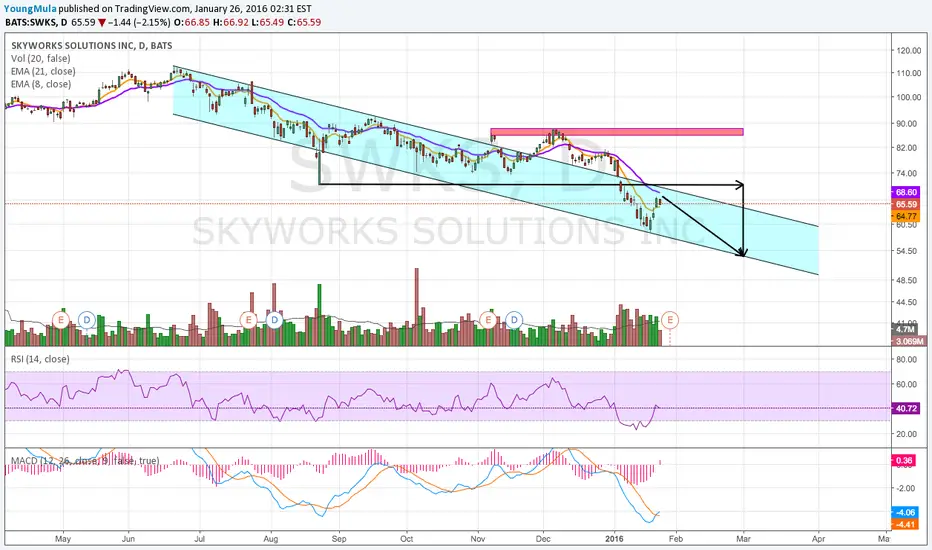
Task: Click the Feb label on time axis
Action: coord(676,539)
